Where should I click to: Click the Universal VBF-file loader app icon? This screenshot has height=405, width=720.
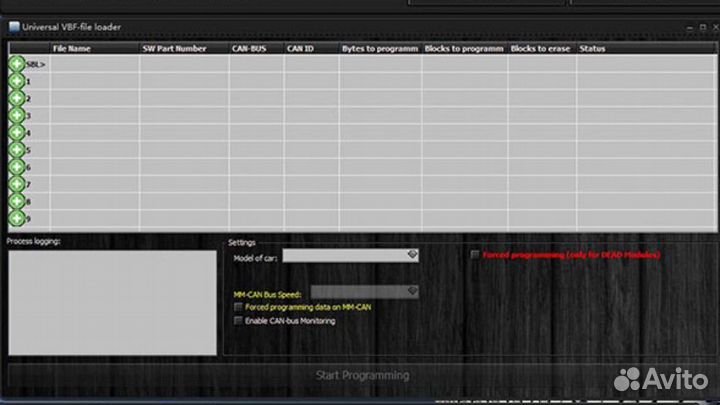(x=12, y=27)
